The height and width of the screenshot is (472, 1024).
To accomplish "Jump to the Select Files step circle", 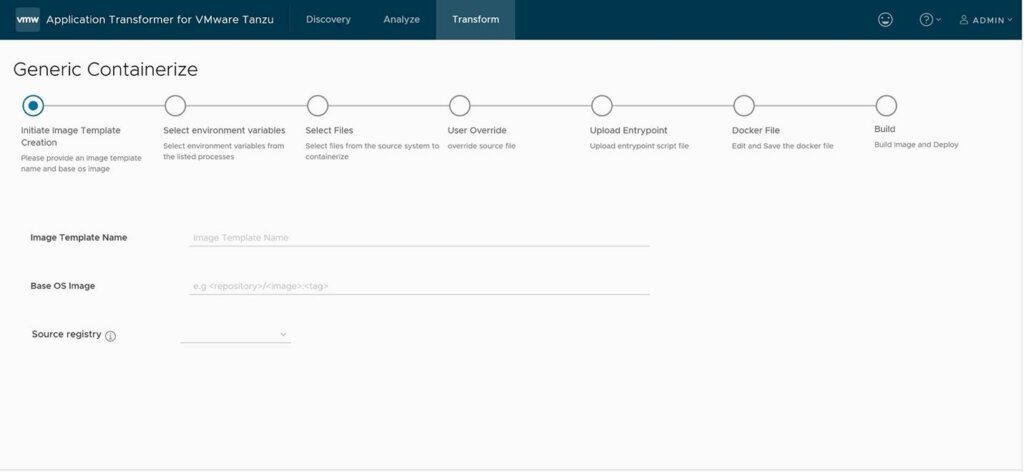I will pyautogui.click(x=317, y=105).
